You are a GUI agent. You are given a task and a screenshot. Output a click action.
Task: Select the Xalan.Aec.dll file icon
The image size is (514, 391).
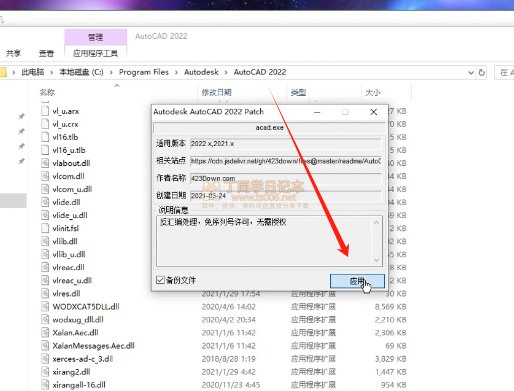click(45, 333)
